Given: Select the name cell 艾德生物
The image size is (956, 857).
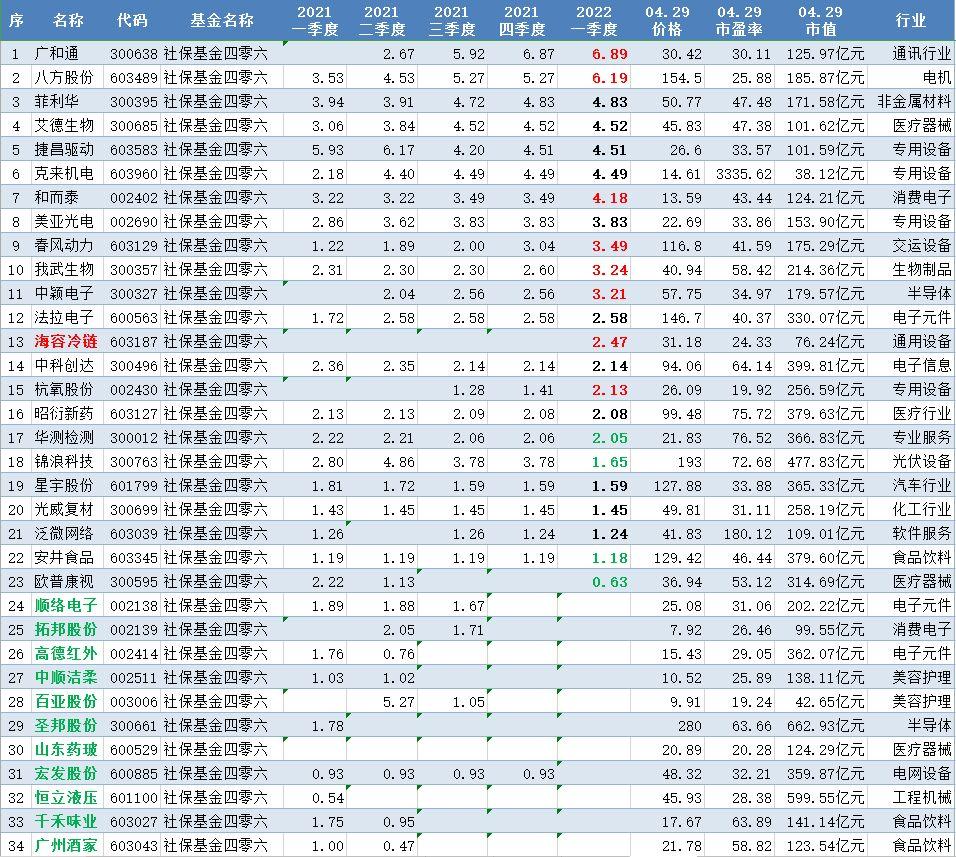Looking at the screenshot, I should [x=64, y=126].
